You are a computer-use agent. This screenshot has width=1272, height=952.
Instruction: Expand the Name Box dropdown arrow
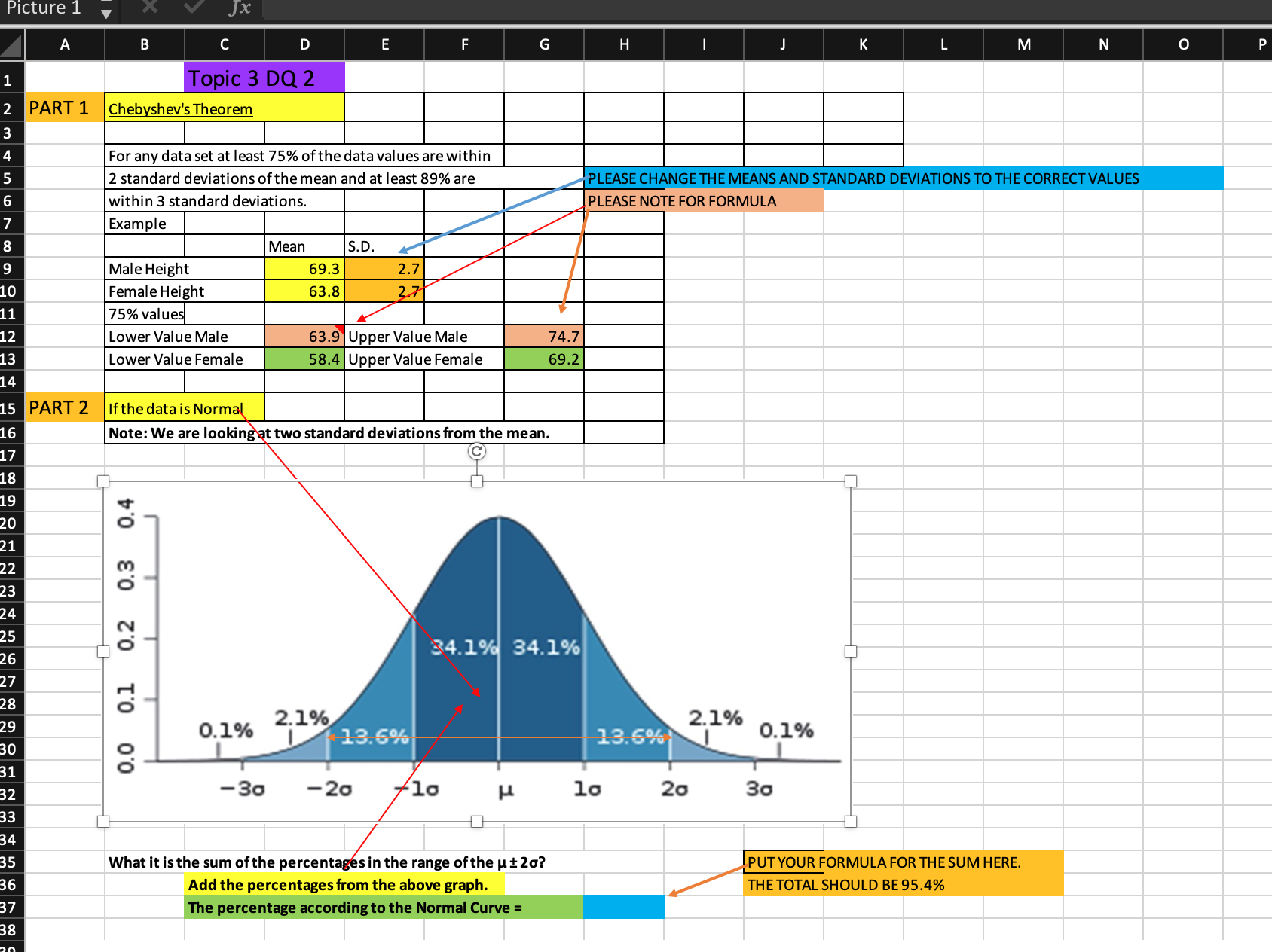(106, 13)
